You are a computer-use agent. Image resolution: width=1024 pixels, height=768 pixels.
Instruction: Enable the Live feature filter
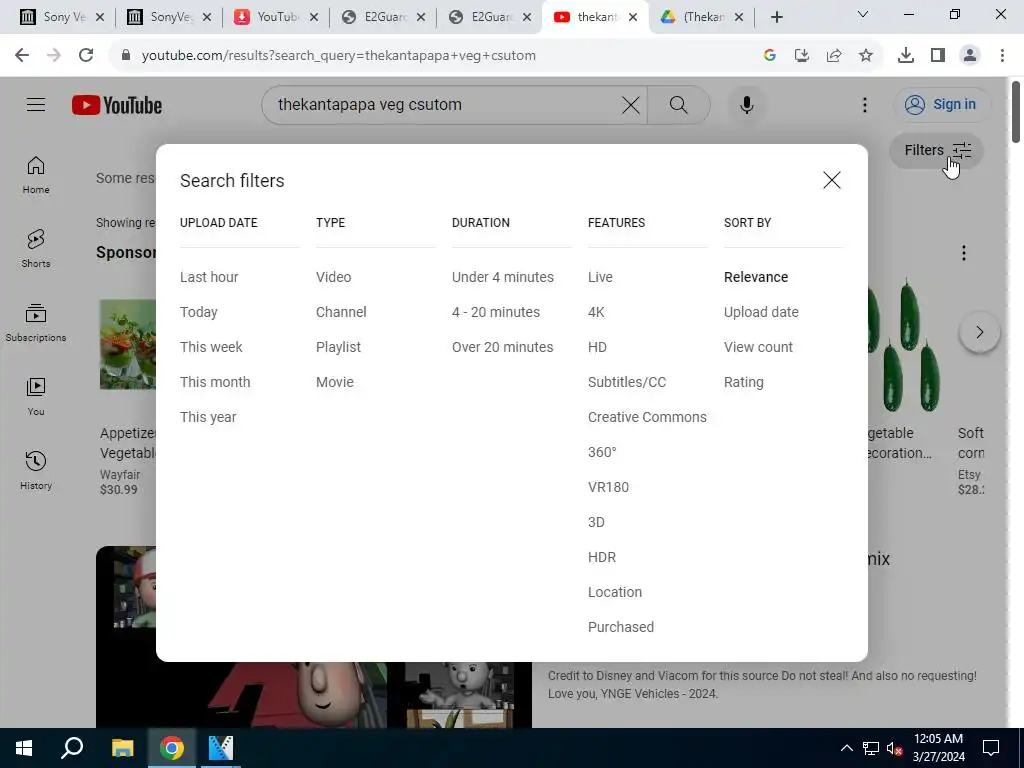click(x=600, y=277)
